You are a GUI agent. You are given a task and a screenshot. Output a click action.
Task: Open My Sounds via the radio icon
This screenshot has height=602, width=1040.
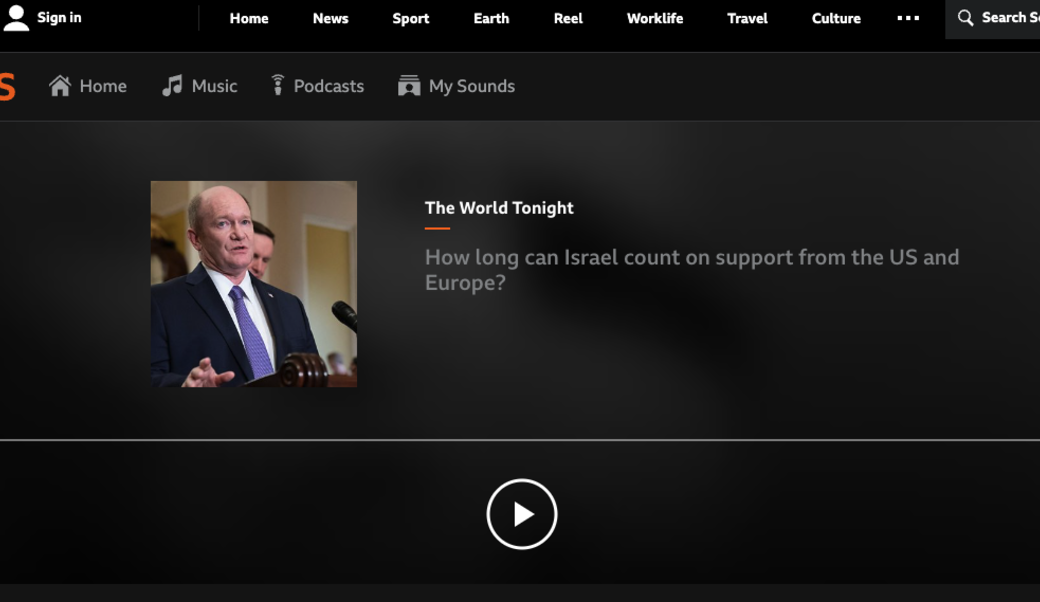(409, 85)
